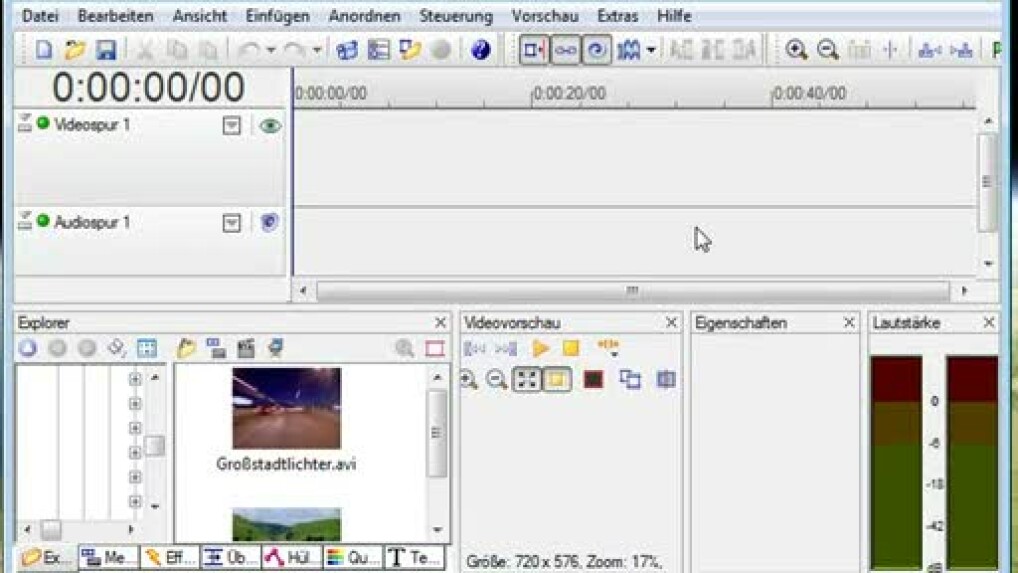Click the open folder icon in Explorer
The width and height of the screenshot is (1018, 573).
tap(186, 348)
